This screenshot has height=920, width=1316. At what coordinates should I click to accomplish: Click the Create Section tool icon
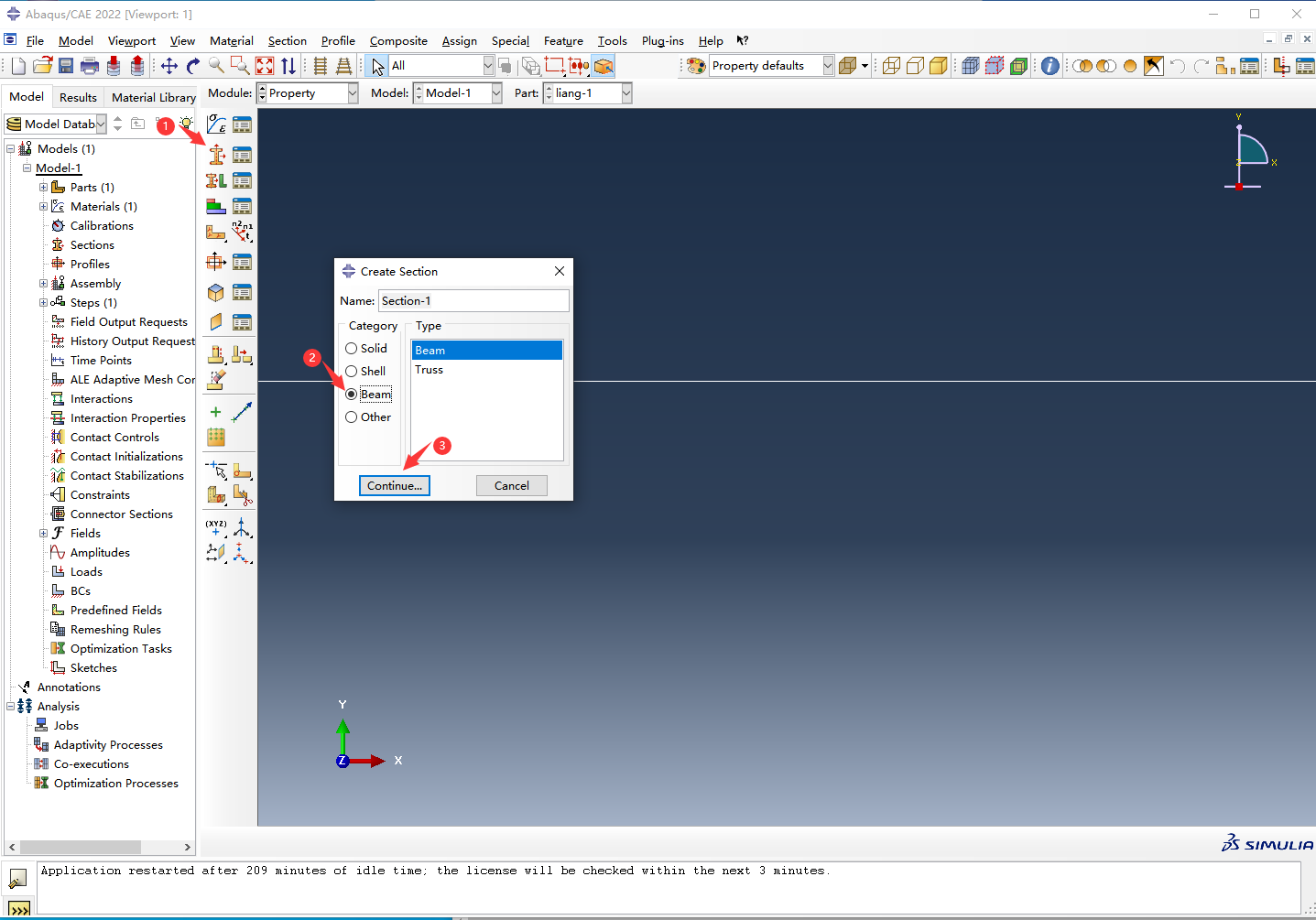point(216,155)
